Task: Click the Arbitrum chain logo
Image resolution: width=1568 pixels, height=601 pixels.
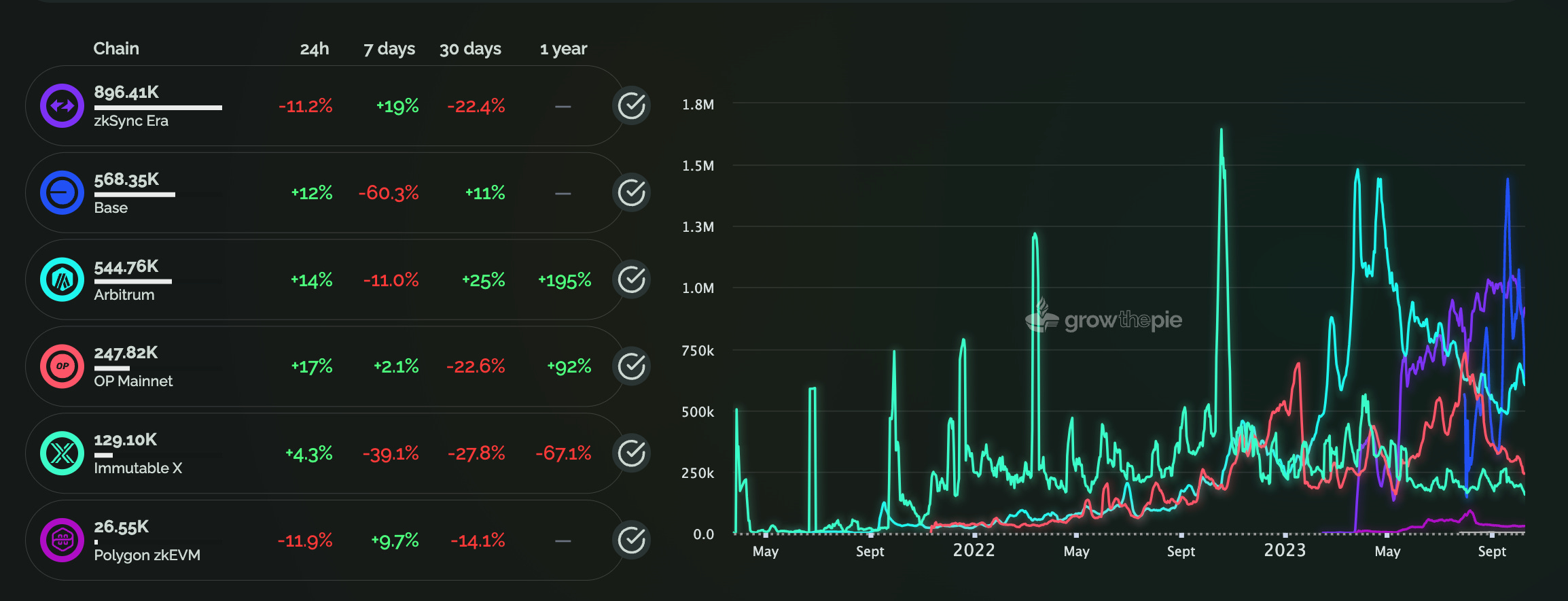Action: tap(62, 279)
